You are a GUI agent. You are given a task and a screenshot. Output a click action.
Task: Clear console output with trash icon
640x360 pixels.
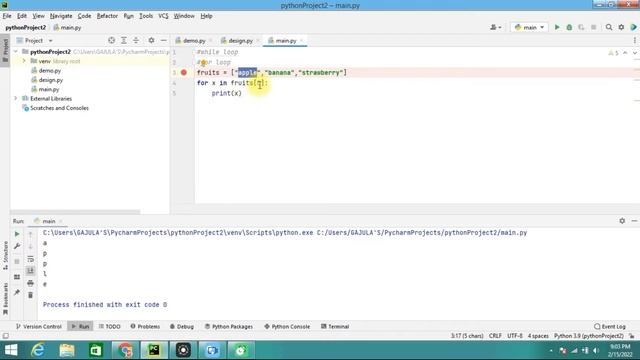click(31, 295)
